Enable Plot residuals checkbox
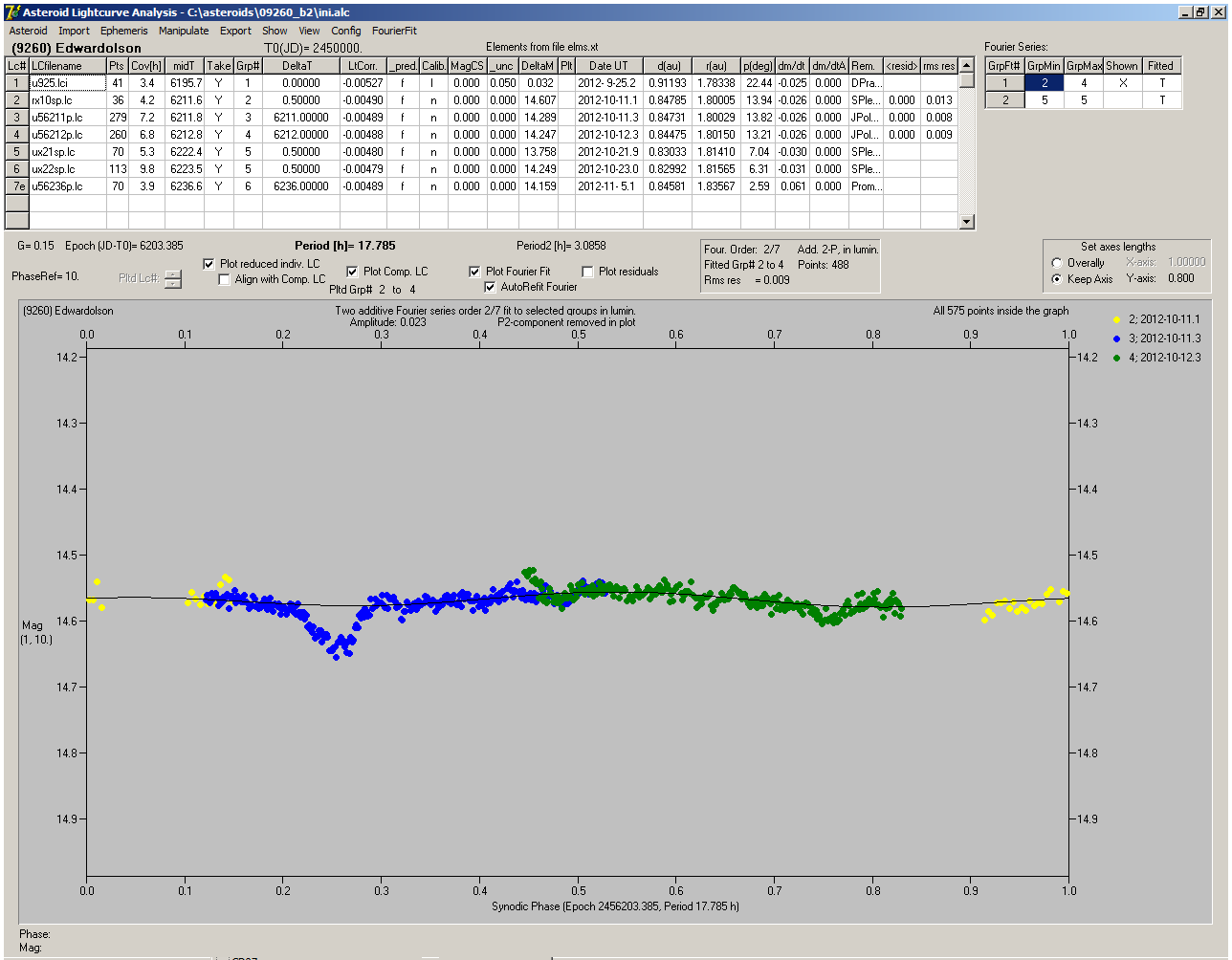The width and height of the screenshot is (1232, 960). 588,272
